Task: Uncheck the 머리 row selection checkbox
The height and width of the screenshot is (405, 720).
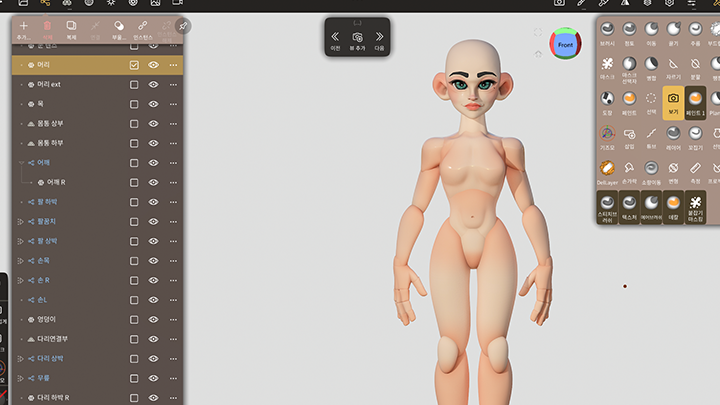Action: pyautogui.click(x=134, y=65)
